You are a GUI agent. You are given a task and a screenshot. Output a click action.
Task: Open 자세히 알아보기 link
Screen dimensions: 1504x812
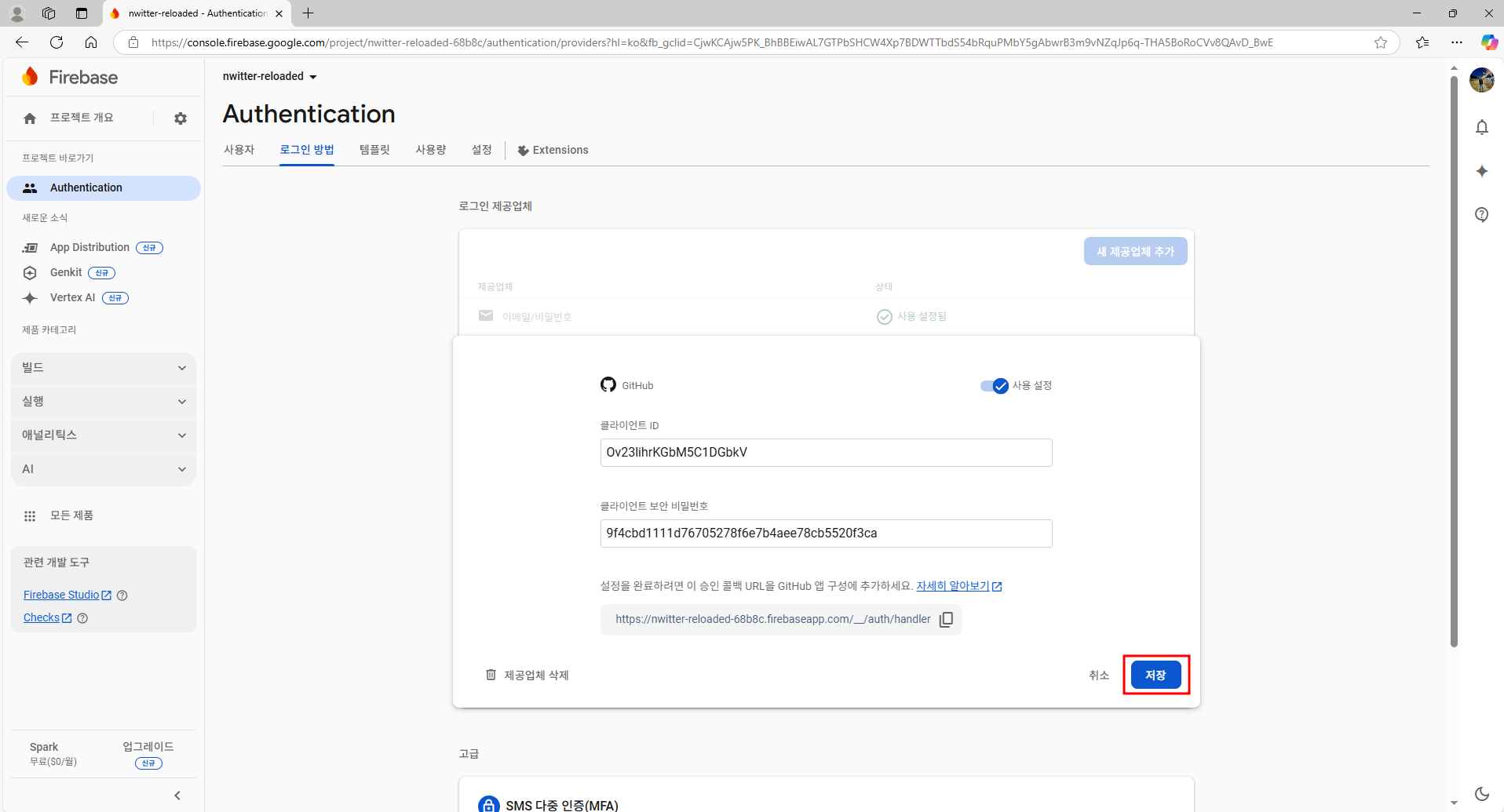pos(958,586)
